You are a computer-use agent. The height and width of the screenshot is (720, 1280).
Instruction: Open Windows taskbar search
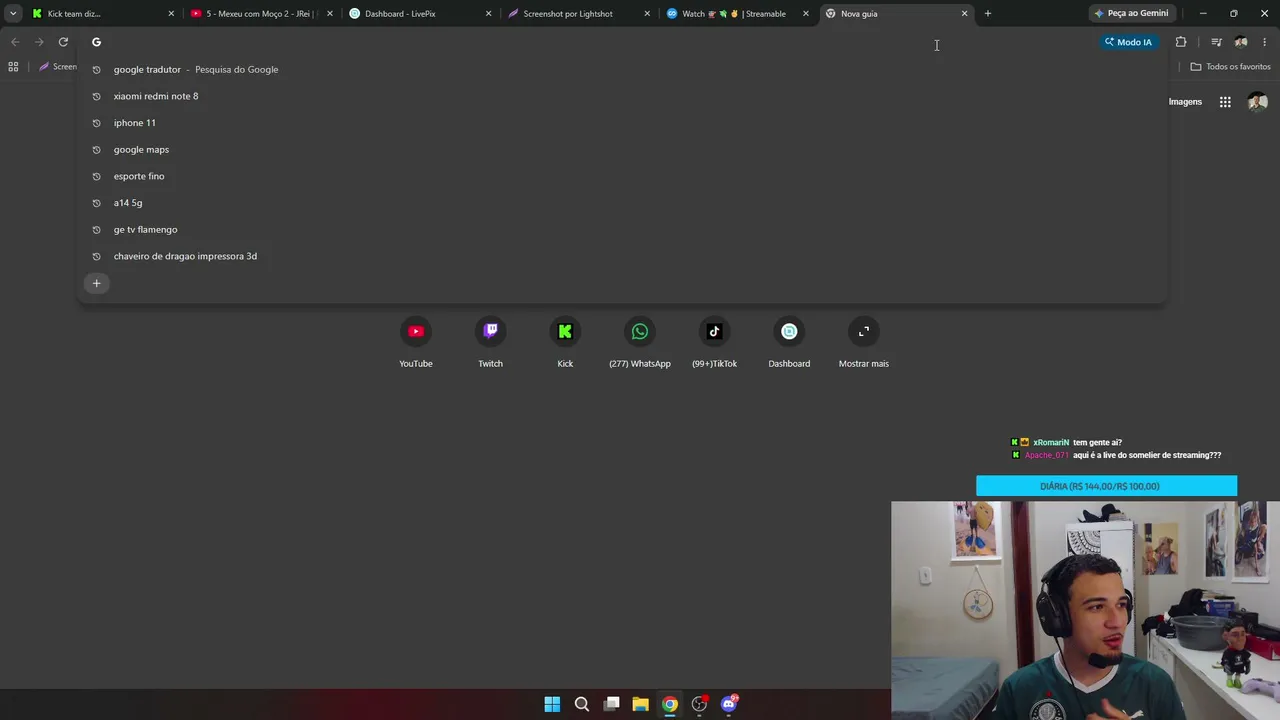pyautogui.click(x=582, y=704)
